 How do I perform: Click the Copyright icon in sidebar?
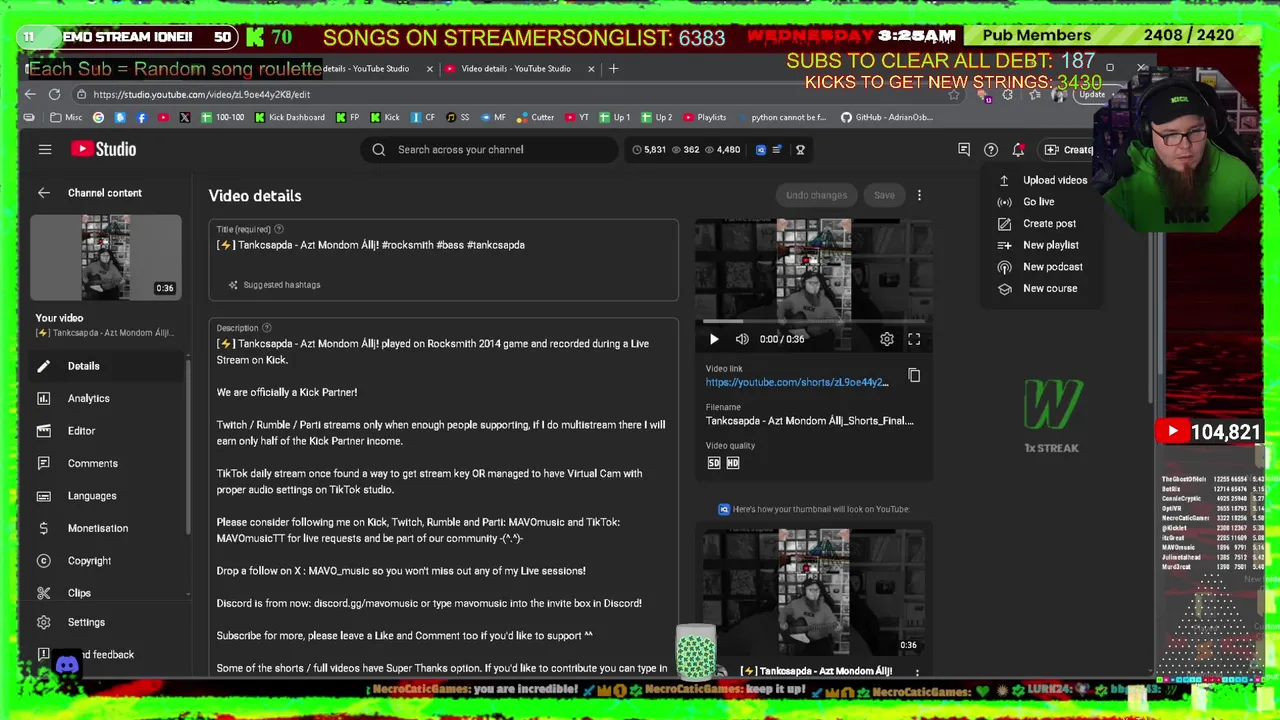click(x=43, y=561)
